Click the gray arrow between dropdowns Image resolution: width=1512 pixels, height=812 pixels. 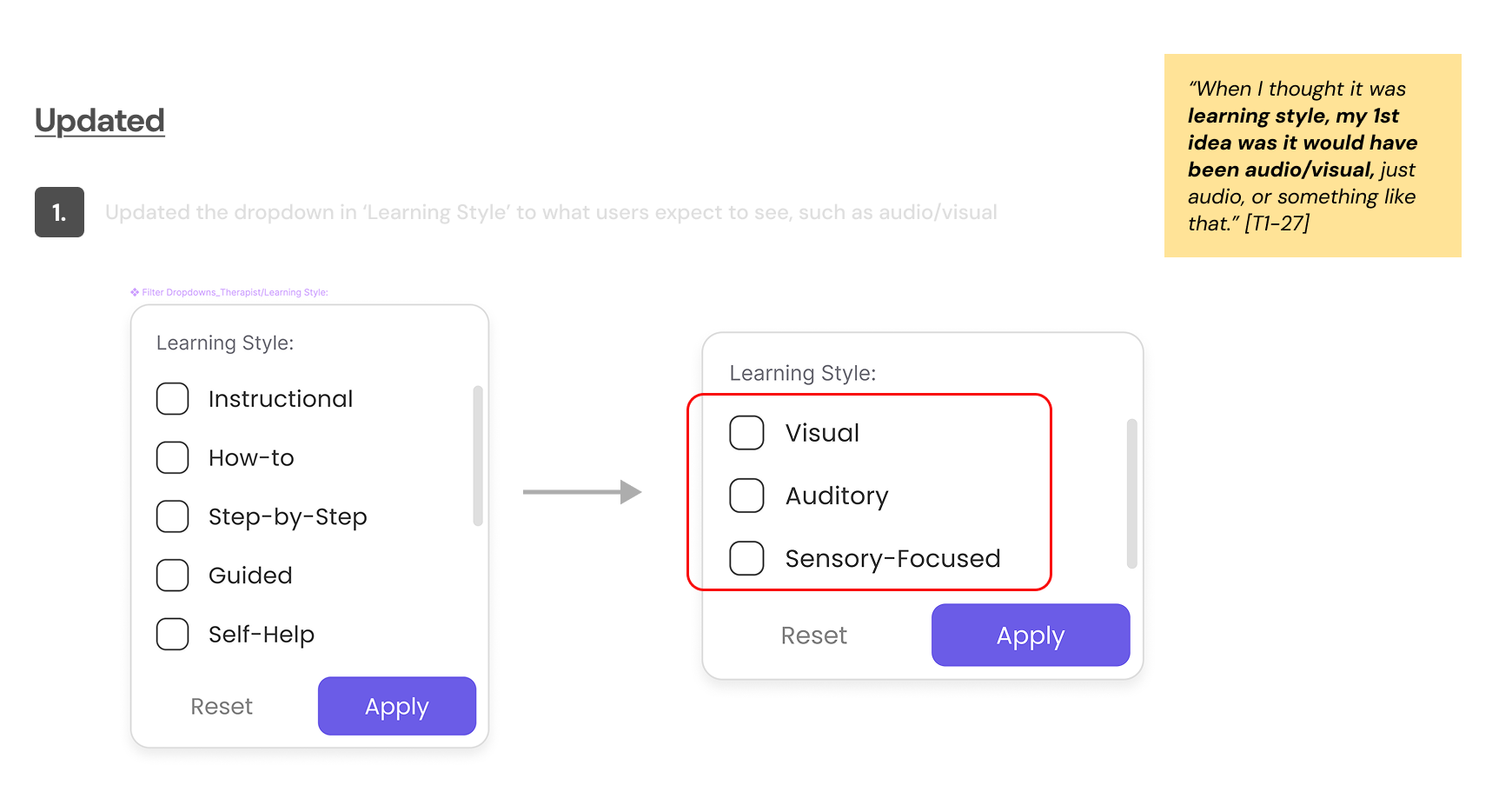[582, 492]
